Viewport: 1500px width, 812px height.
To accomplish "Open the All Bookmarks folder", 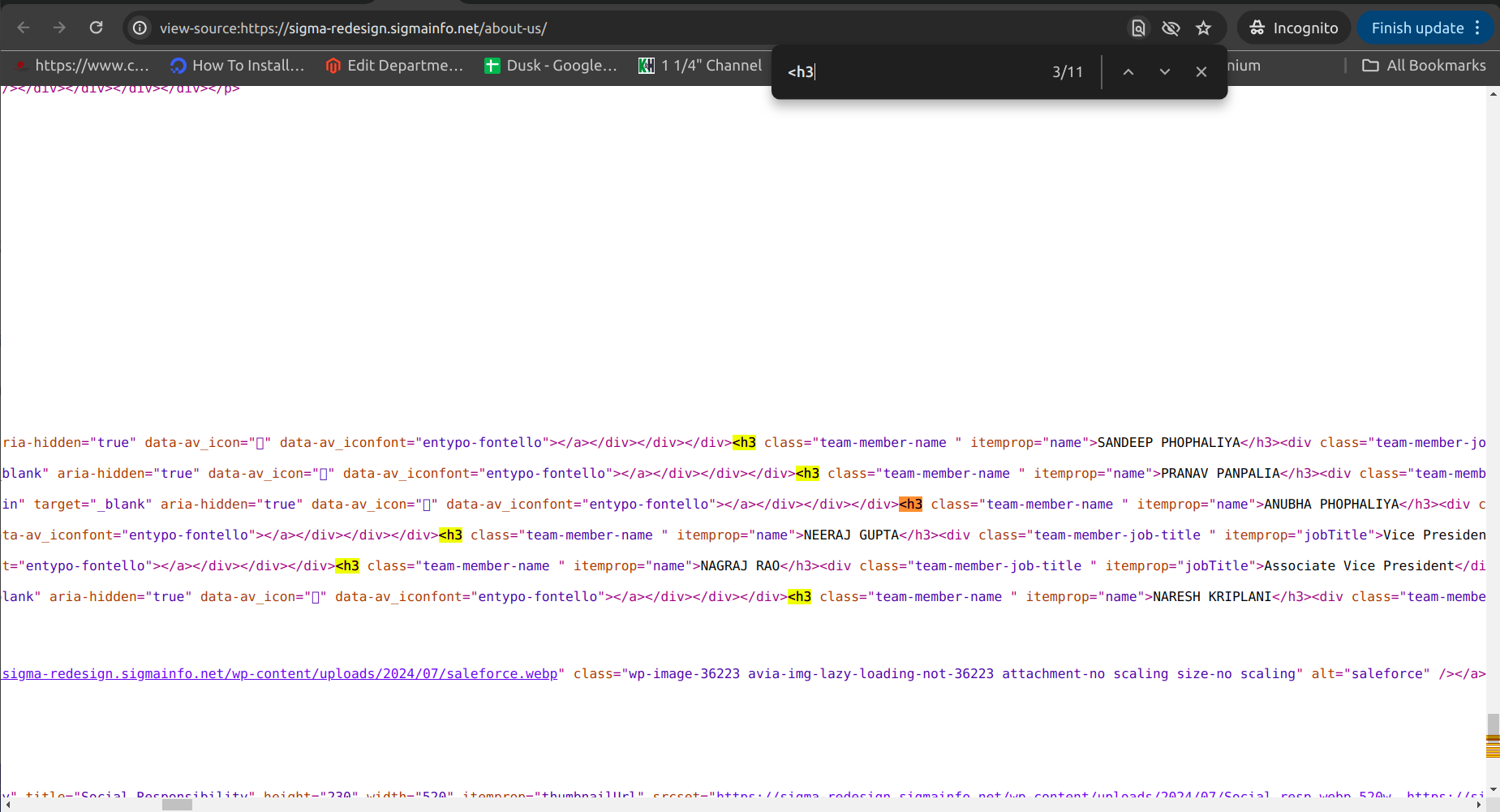I will [x=1424, y=66].
